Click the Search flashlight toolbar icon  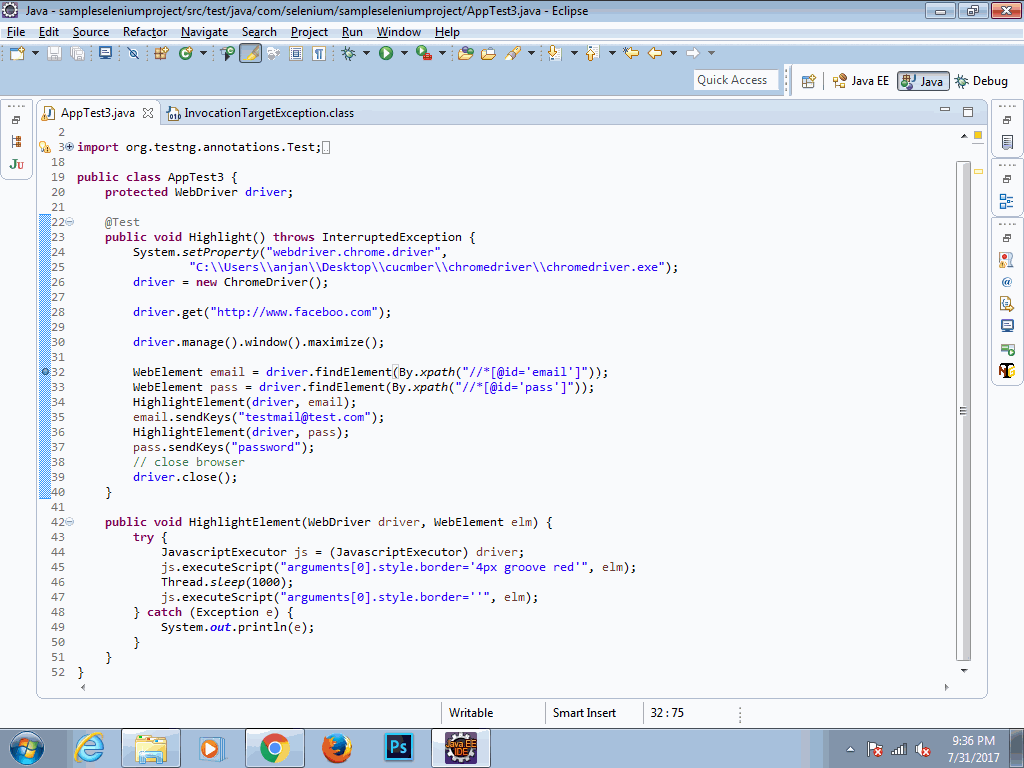pos(513,54)
